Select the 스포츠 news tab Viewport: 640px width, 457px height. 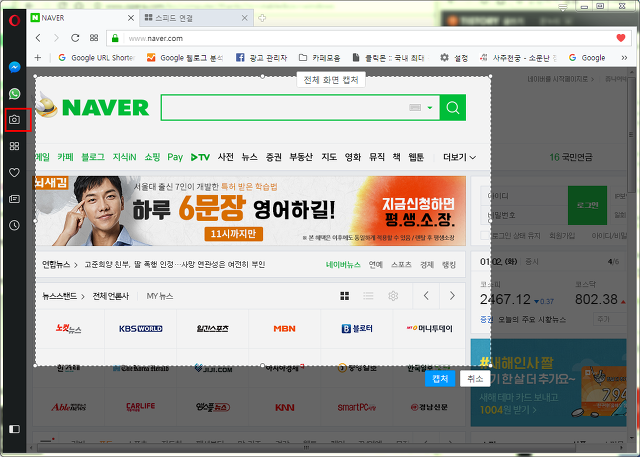pyautogui.click(x=401, y=265)
